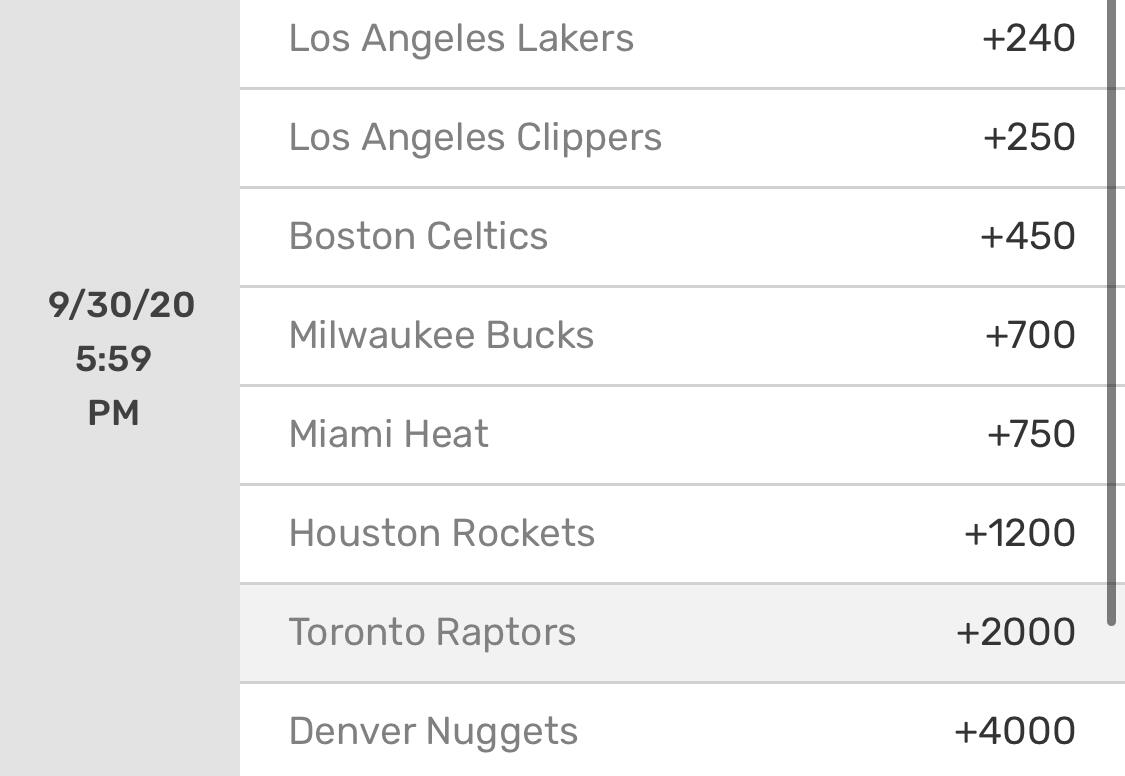Screen dimensions: 1125x776
Task: Click the 5:59 event time
Action: coord(113,359)
